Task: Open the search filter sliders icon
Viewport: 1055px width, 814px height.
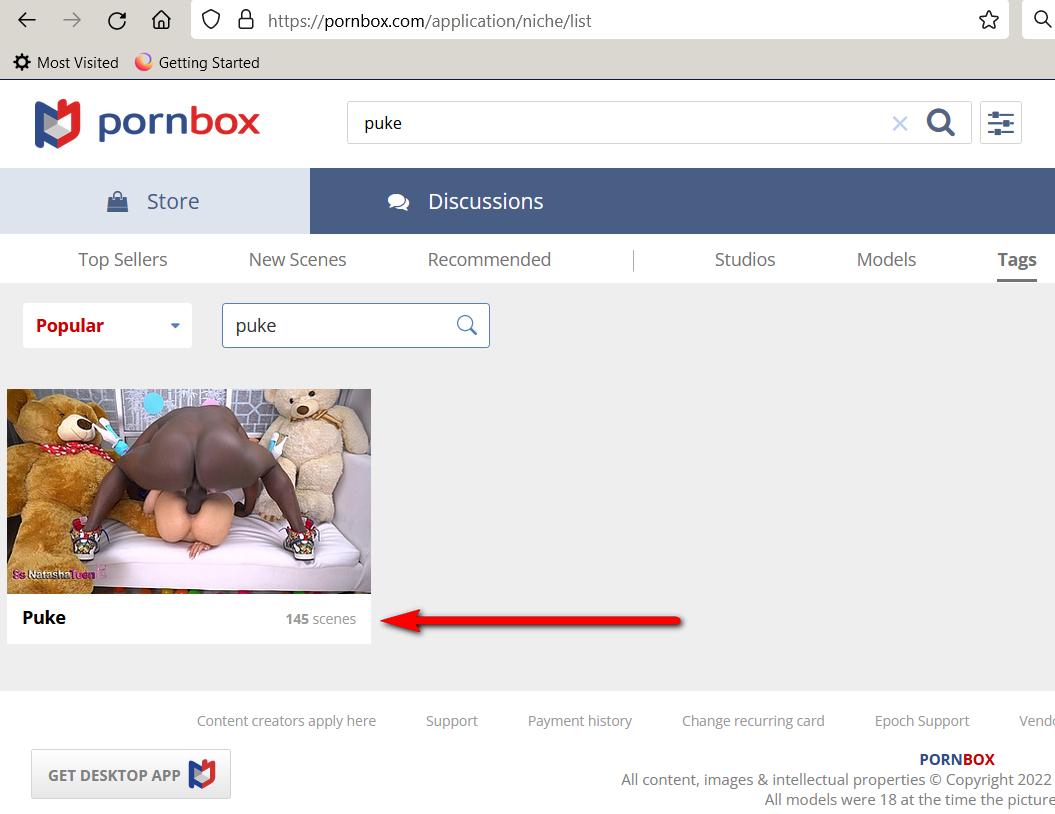Action: coord(1000,123)
